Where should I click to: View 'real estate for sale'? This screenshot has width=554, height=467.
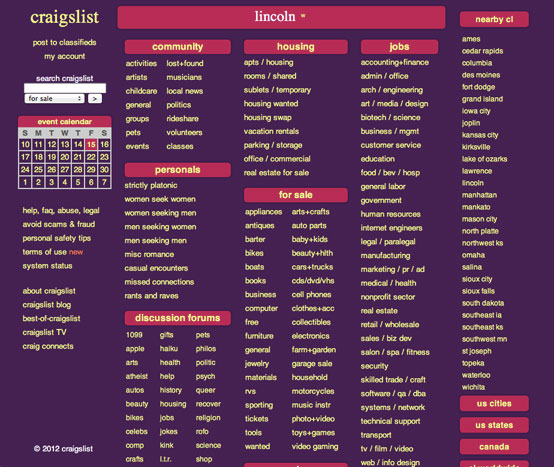coord(276,173)
